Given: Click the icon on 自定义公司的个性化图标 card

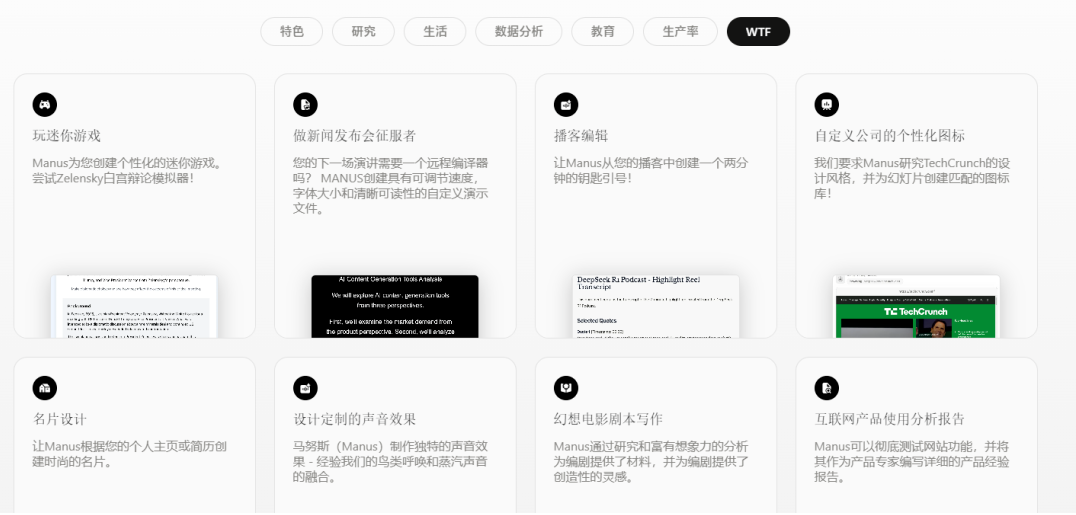Looking at the screenshot, I should pyautogui.click(x=827, y=104).
